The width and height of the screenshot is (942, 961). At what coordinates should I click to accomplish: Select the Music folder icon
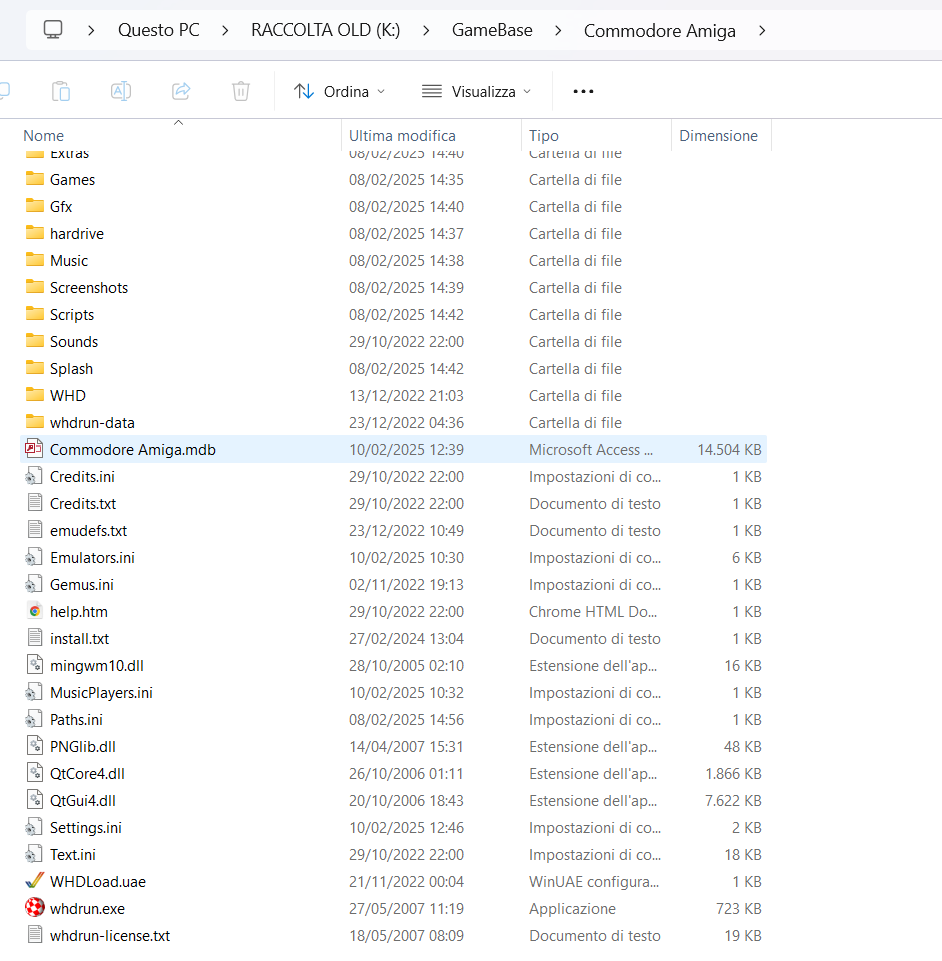click(35, 260)
